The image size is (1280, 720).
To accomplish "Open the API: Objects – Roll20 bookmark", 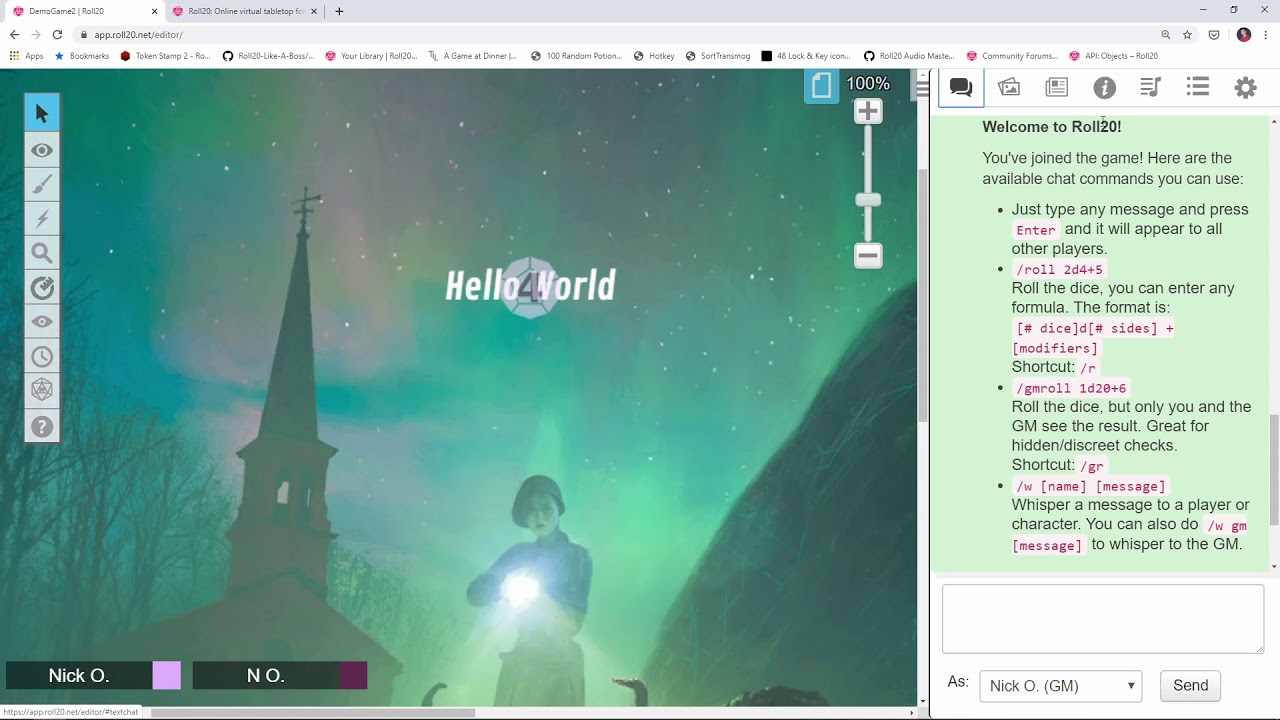I will pos(1114,56).
